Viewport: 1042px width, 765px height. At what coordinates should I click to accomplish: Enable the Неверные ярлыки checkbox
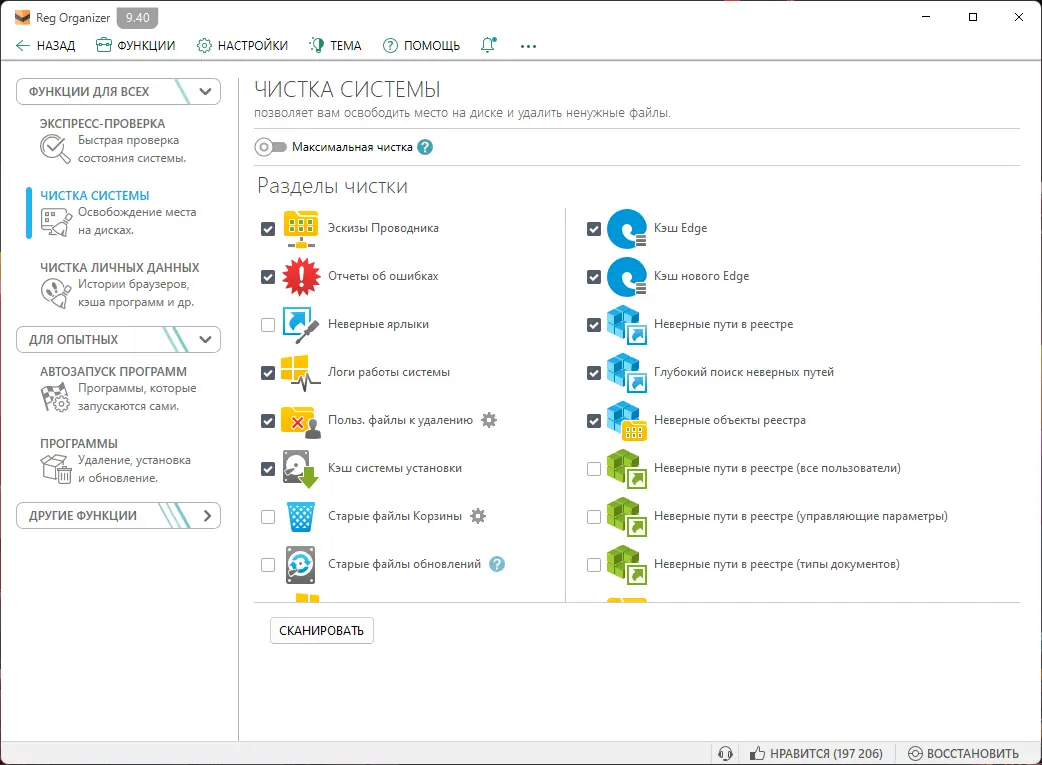pyautogui.click(x=268, y=324)
